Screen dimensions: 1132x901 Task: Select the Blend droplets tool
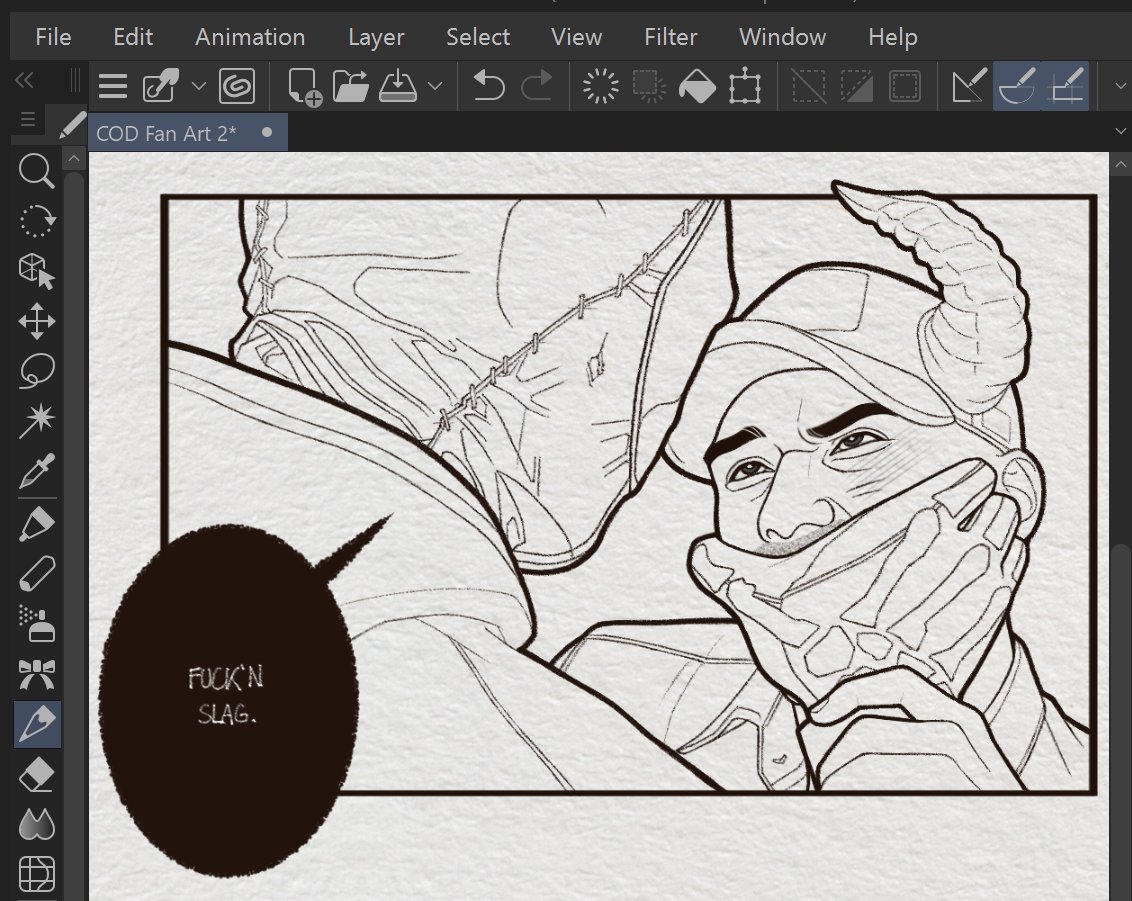click(37, 824)
